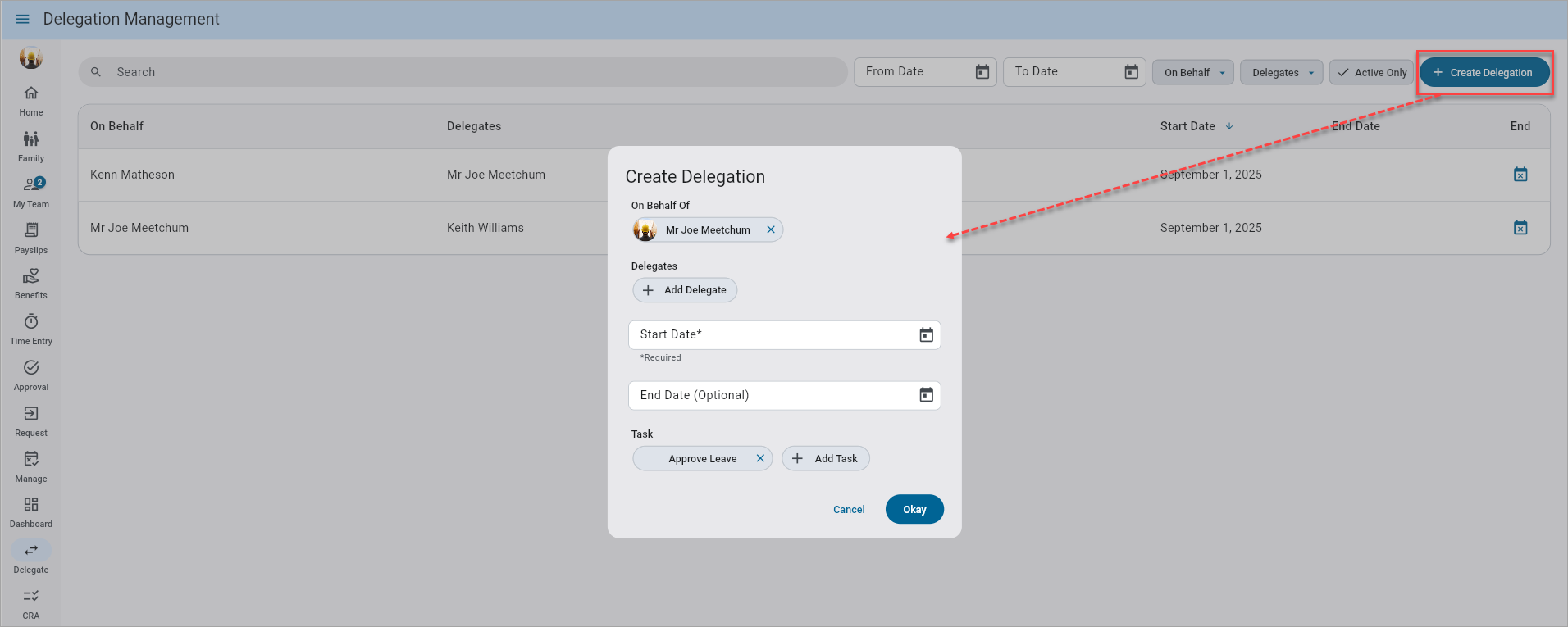Click end delegation icon for Kenn Matheson row
The width and height of the screenshot is (1568, 627).
point(1520,175)
